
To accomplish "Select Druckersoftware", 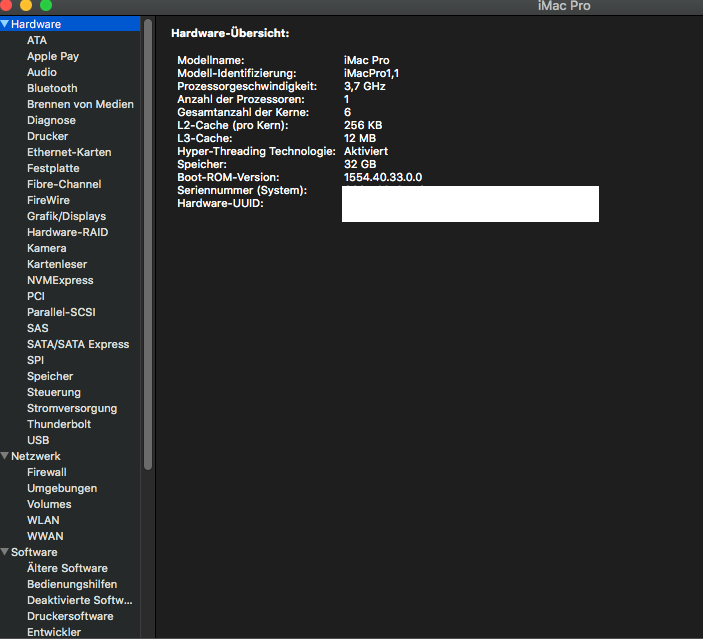I will coord(70,616).
